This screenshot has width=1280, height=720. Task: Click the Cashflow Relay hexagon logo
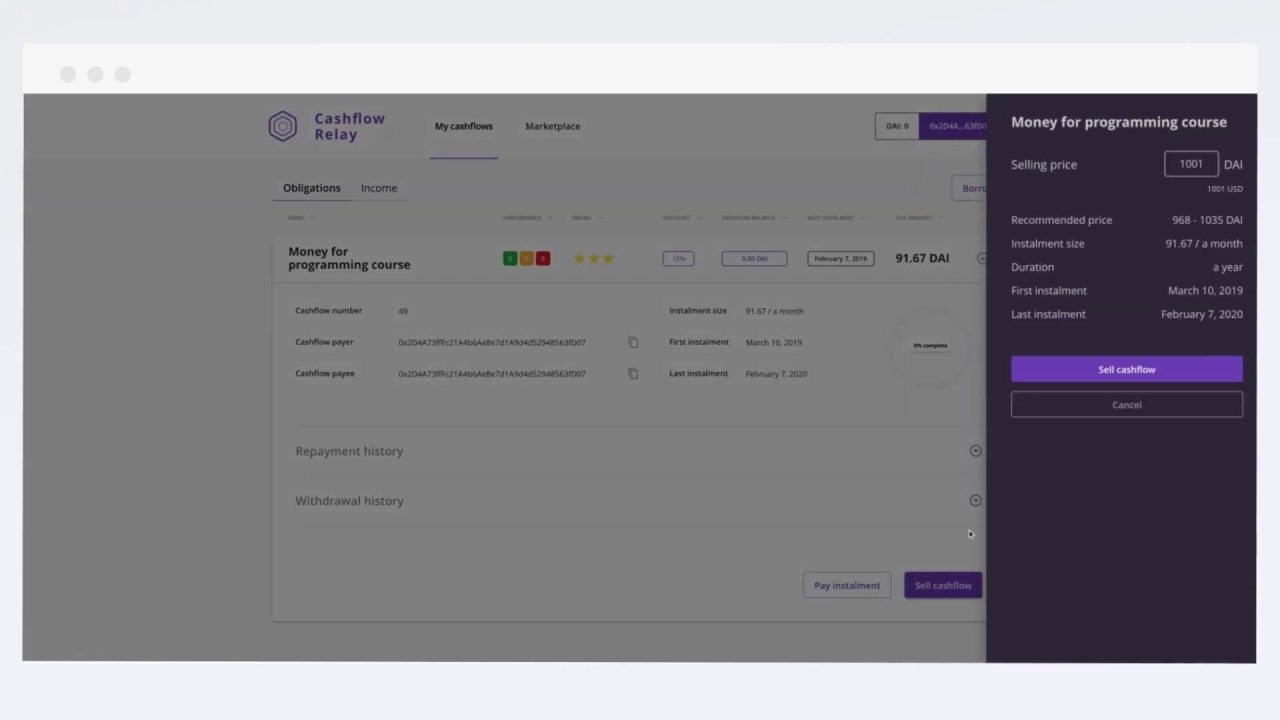tap(283, 126)
